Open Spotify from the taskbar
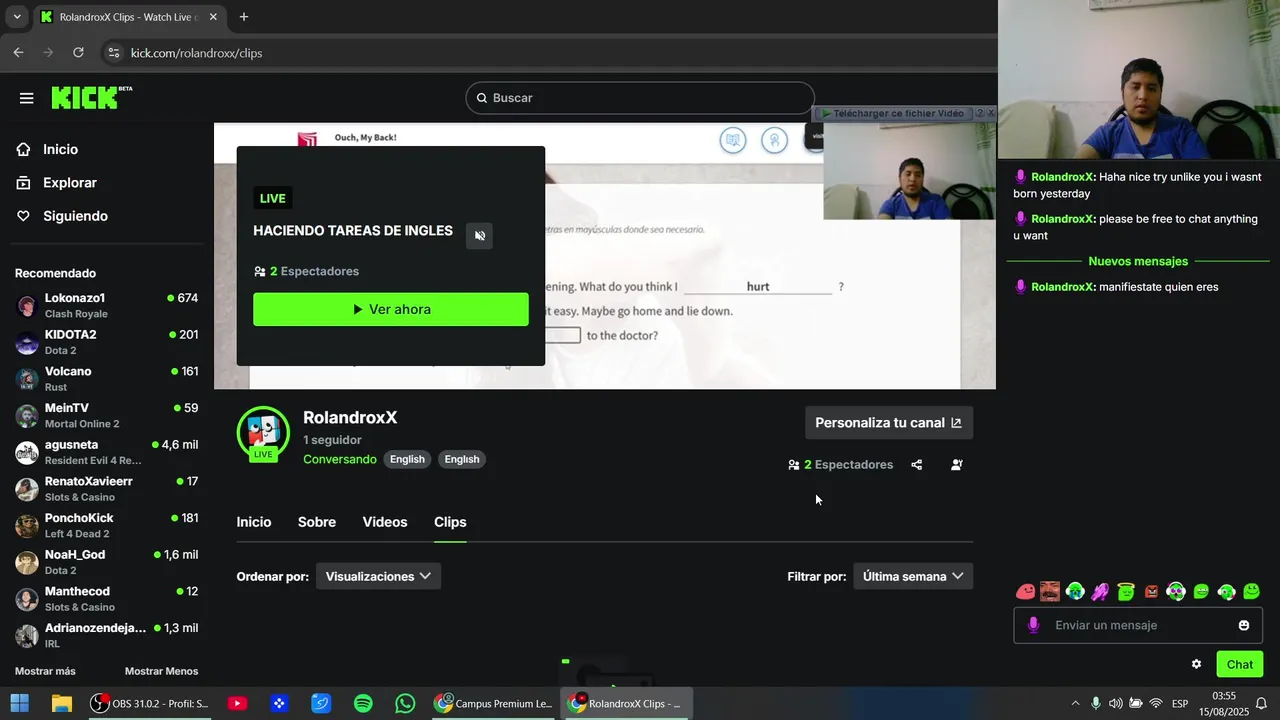 click(363, 704)
